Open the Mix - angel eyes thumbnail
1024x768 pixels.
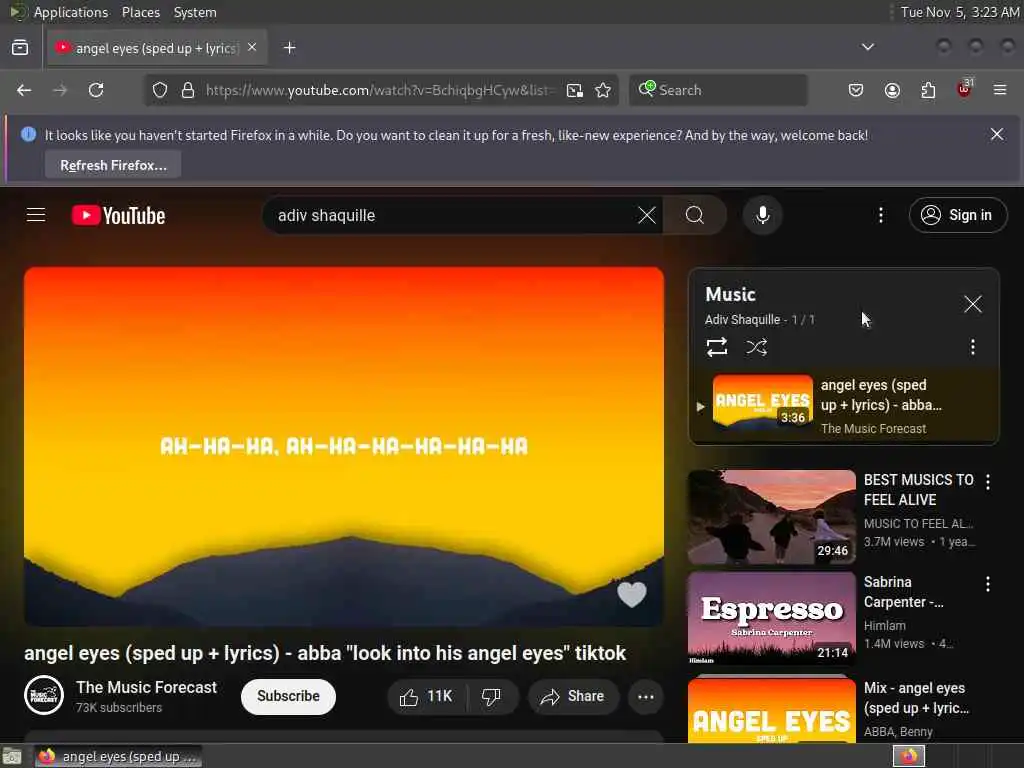772,711
